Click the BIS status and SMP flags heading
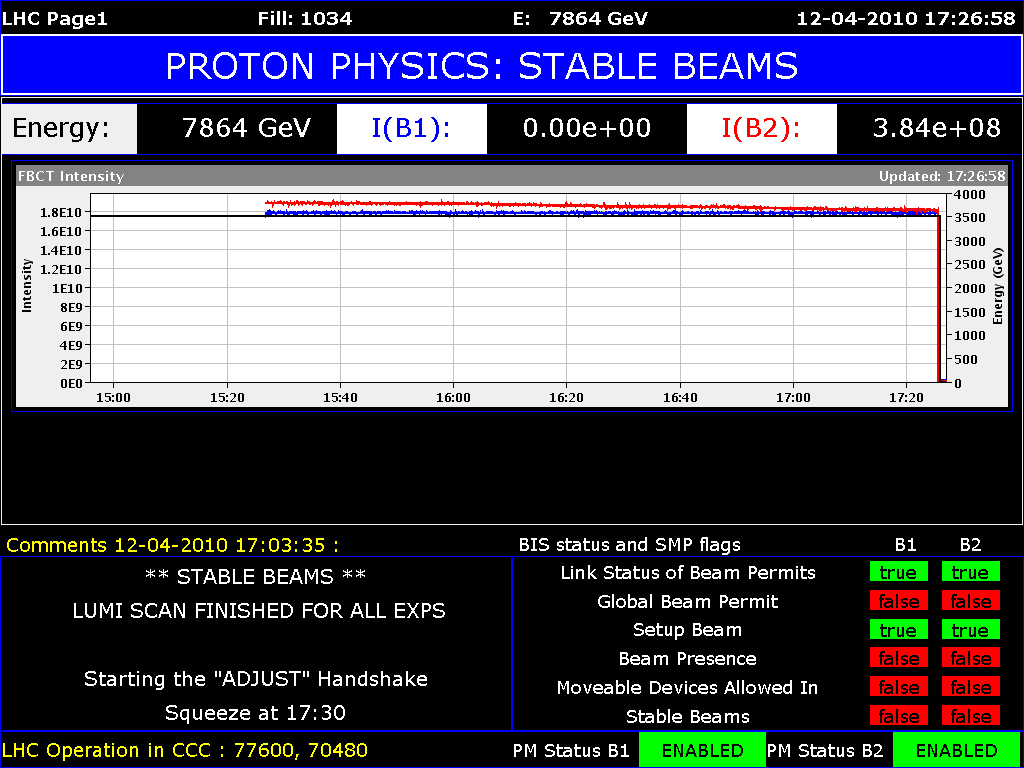 [x=629, y=545]
